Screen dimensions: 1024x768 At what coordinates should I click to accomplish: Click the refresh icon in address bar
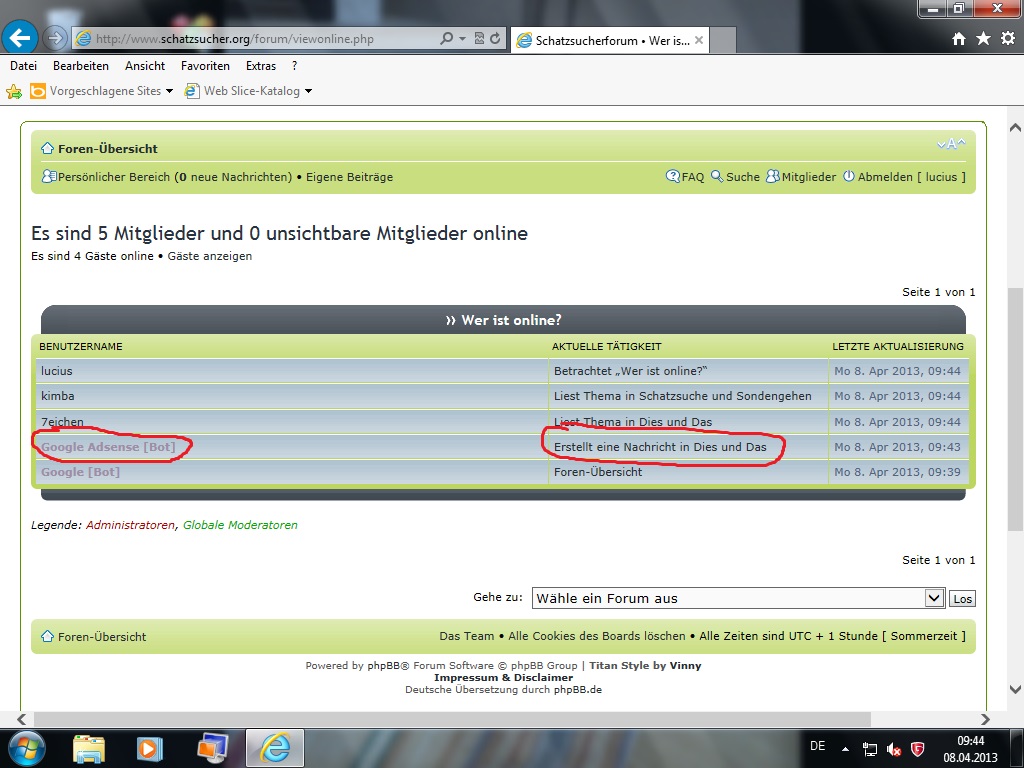[x=496, y=39]
